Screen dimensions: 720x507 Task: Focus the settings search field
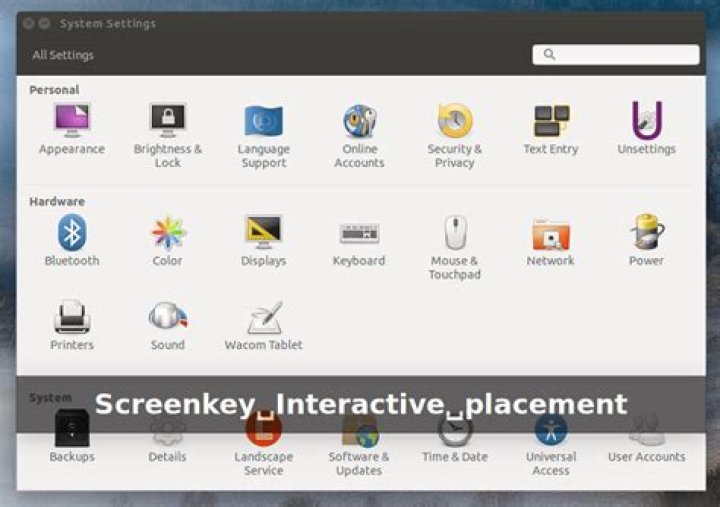point(616,55)
